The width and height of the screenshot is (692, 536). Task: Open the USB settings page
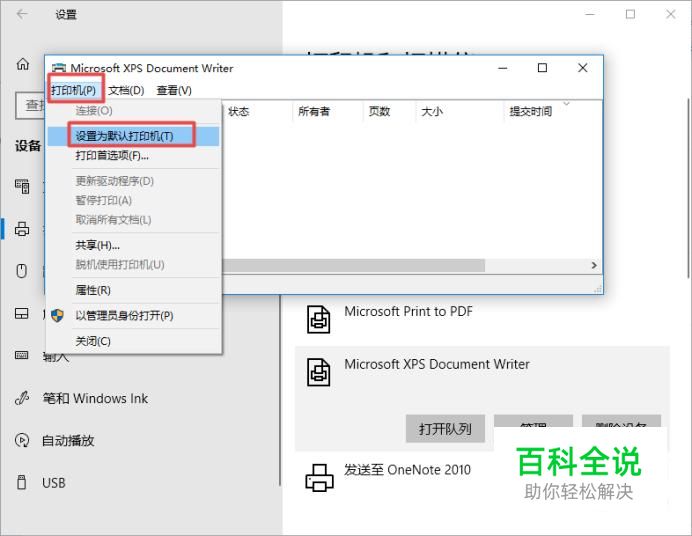[54, 483]
